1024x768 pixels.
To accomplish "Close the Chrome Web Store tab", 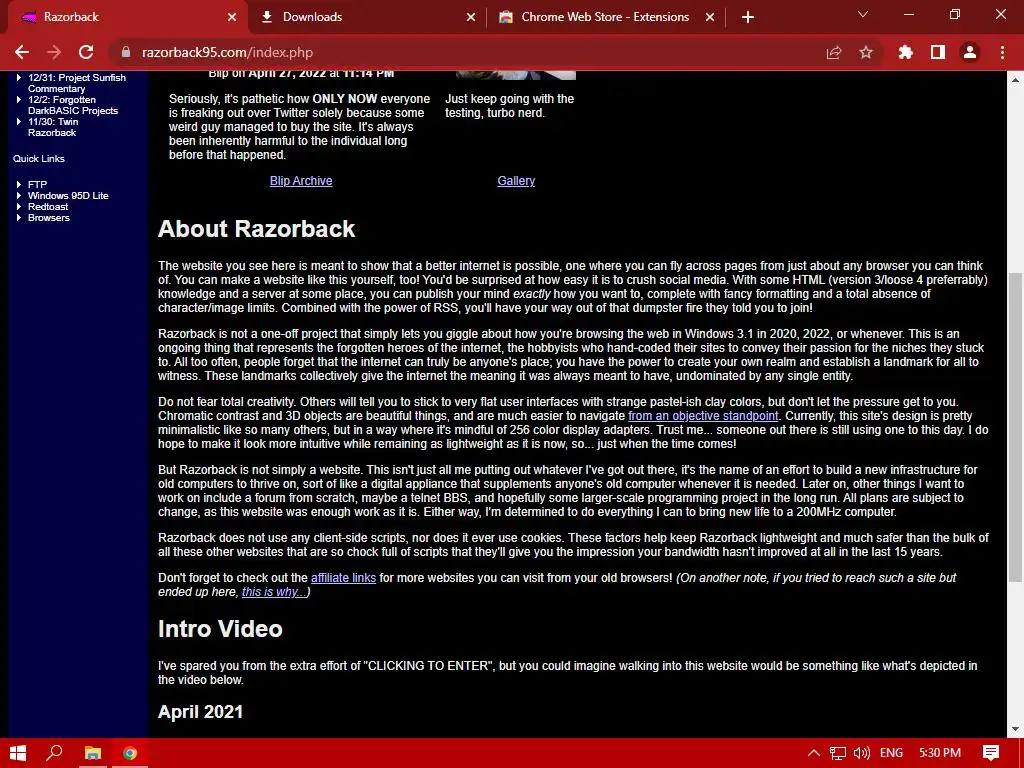I will point(710,17).
